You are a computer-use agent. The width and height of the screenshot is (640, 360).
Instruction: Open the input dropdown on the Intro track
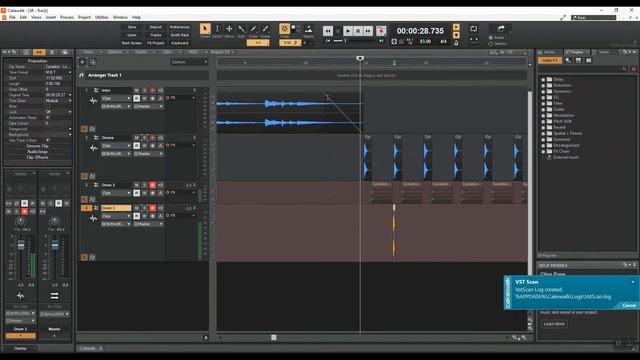click(x=116, y=107)
